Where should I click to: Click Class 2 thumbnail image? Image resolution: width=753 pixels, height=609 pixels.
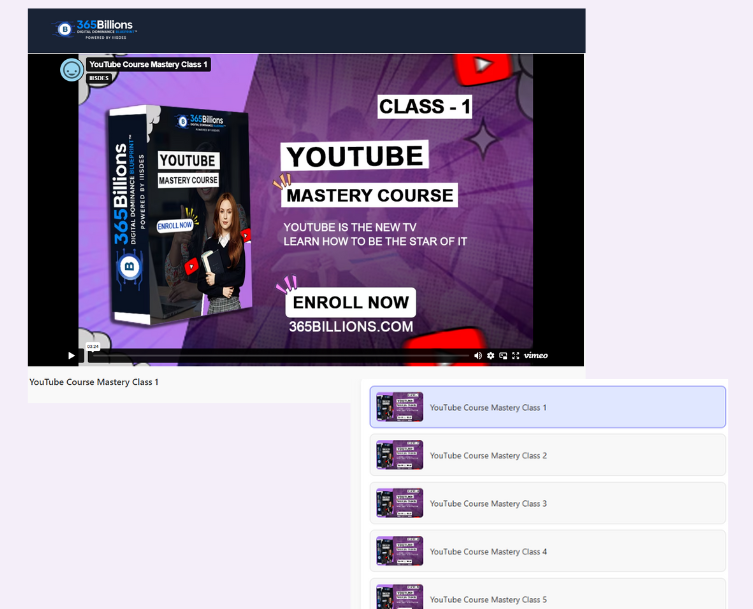399,456
